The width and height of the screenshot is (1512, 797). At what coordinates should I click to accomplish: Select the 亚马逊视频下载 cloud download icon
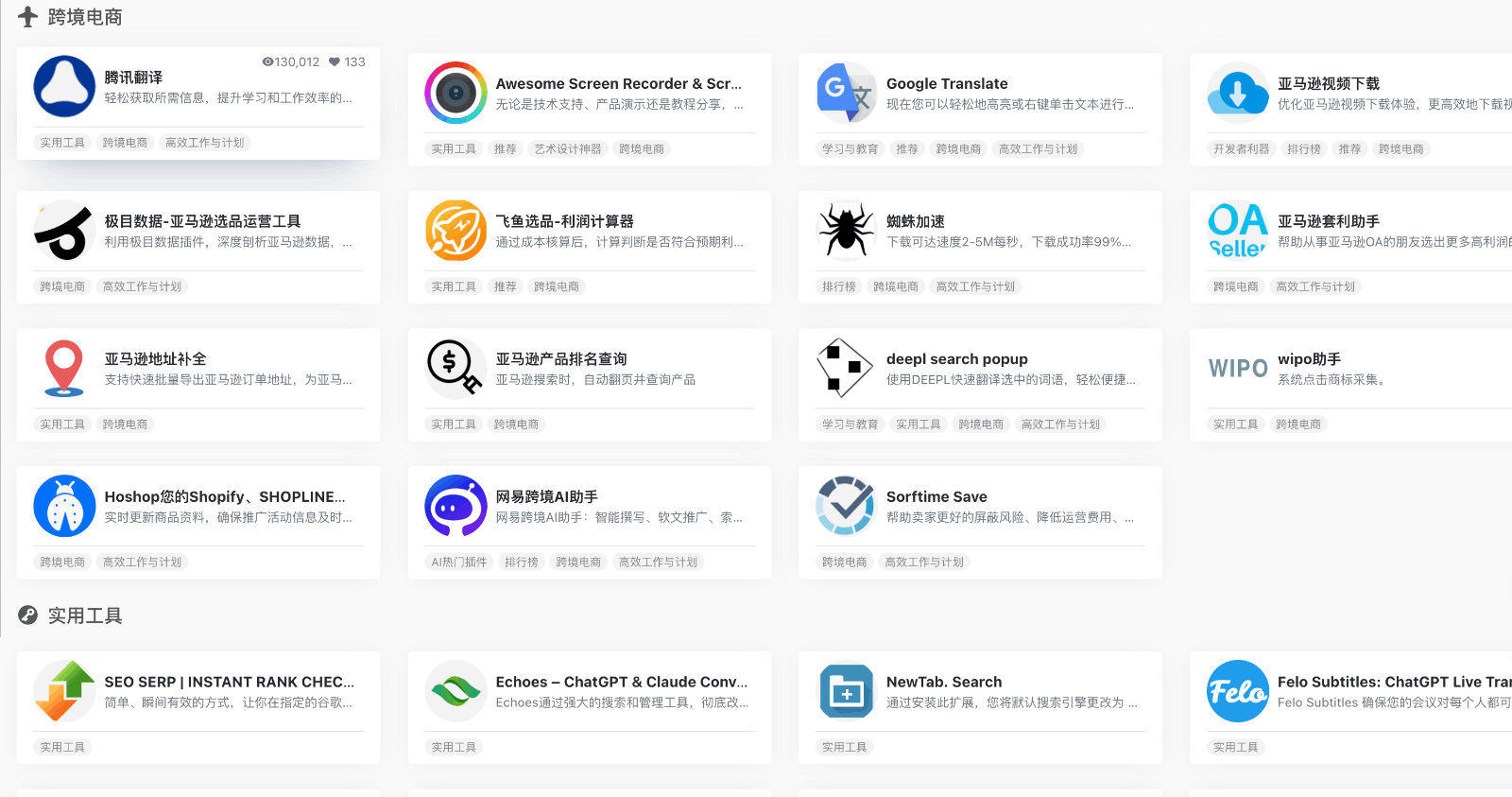point(1238,93)
